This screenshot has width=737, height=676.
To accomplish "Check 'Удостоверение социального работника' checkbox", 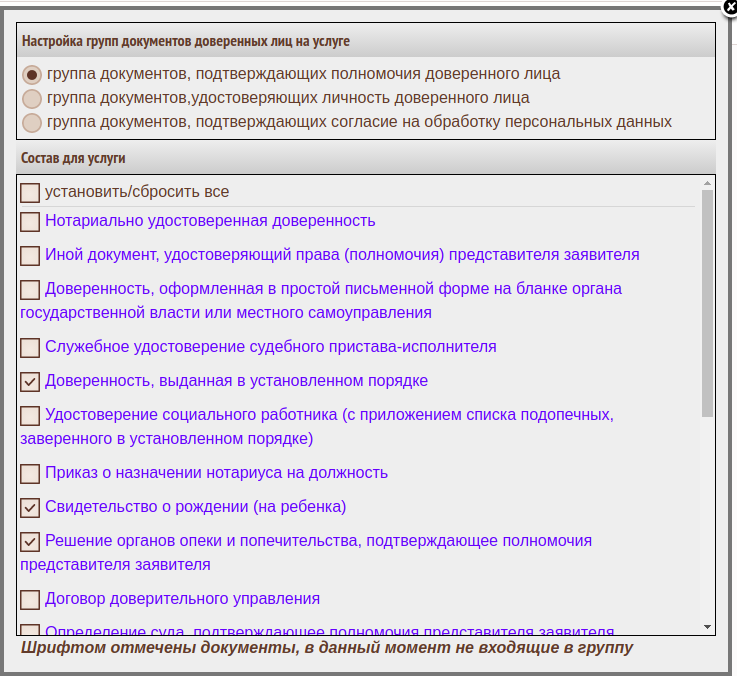I will [x=30, y=415].
